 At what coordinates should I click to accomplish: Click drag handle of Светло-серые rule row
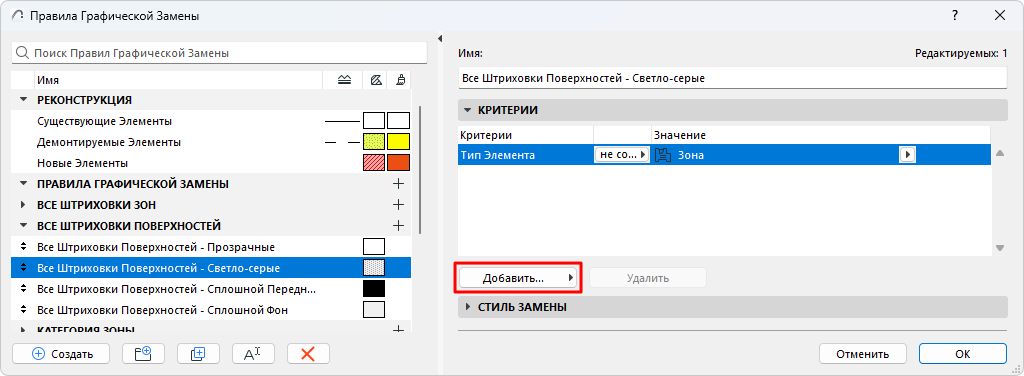pos(24,267)
